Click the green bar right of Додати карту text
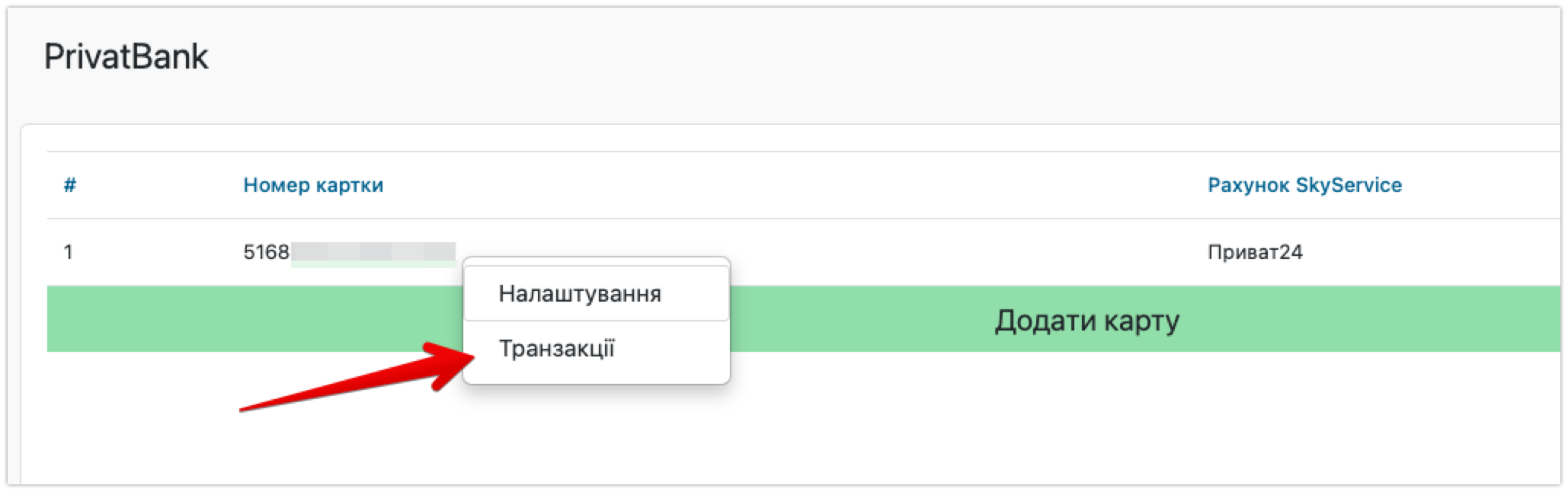The width and height of the screenshot is (1568, 492). (x=1371, y=320)
